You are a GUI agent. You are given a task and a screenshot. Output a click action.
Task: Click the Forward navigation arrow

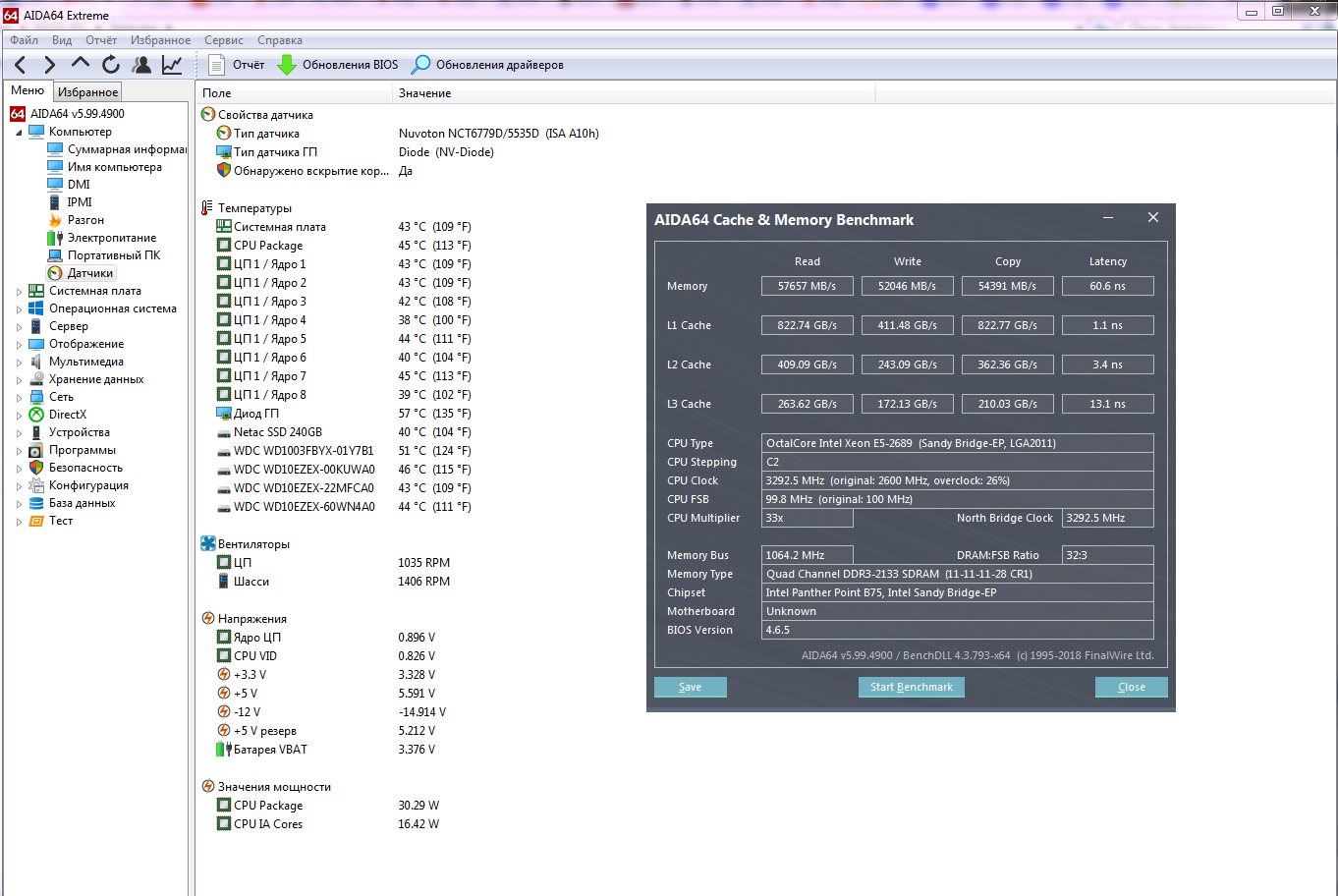click(x=49, y=65)
